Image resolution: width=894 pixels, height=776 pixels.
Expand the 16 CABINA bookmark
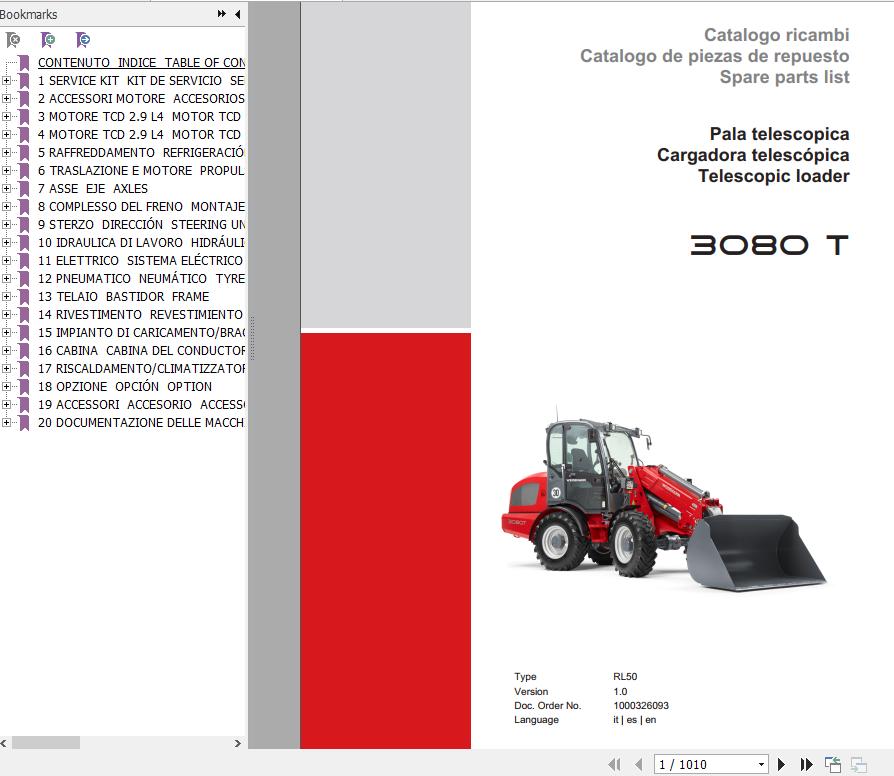(6, 350)
